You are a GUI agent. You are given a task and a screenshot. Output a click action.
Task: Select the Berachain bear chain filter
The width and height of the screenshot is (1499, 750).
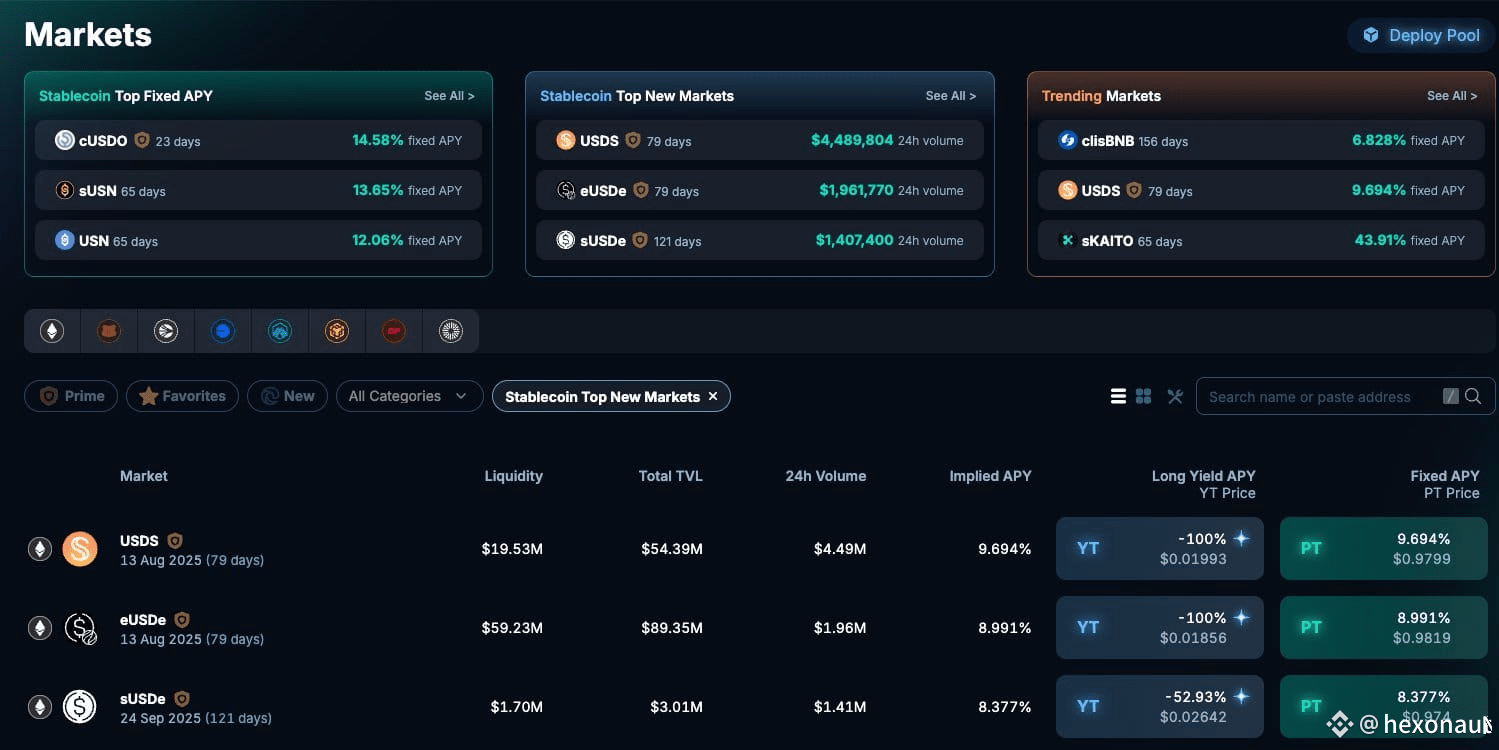109,331
